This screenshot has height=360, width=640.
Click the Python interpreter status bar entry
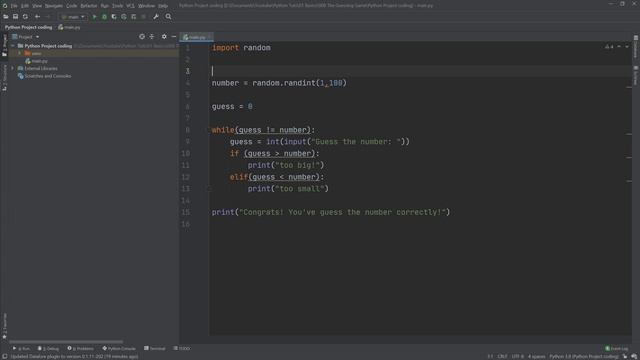pyautogui.click(x=584, y=356)
